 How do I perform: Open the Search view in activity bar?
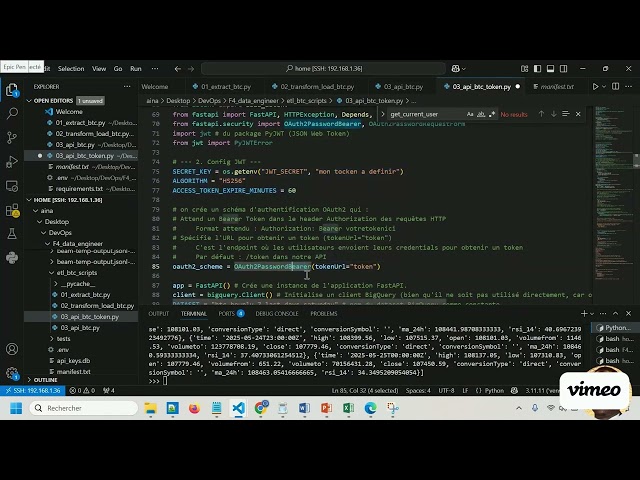point(12,113)
